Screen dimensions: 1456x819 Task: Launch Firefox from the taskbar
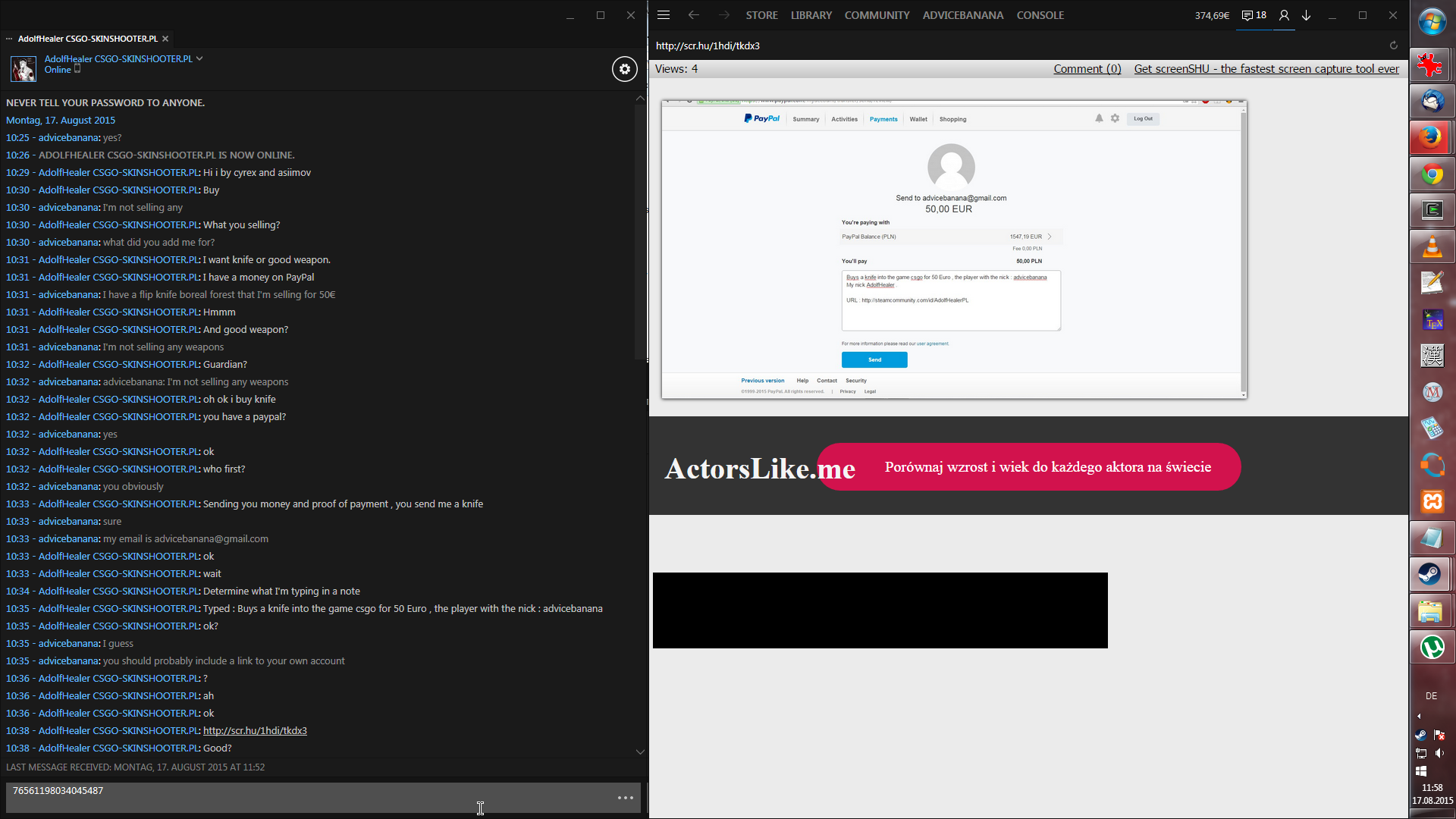(1431, 137)
